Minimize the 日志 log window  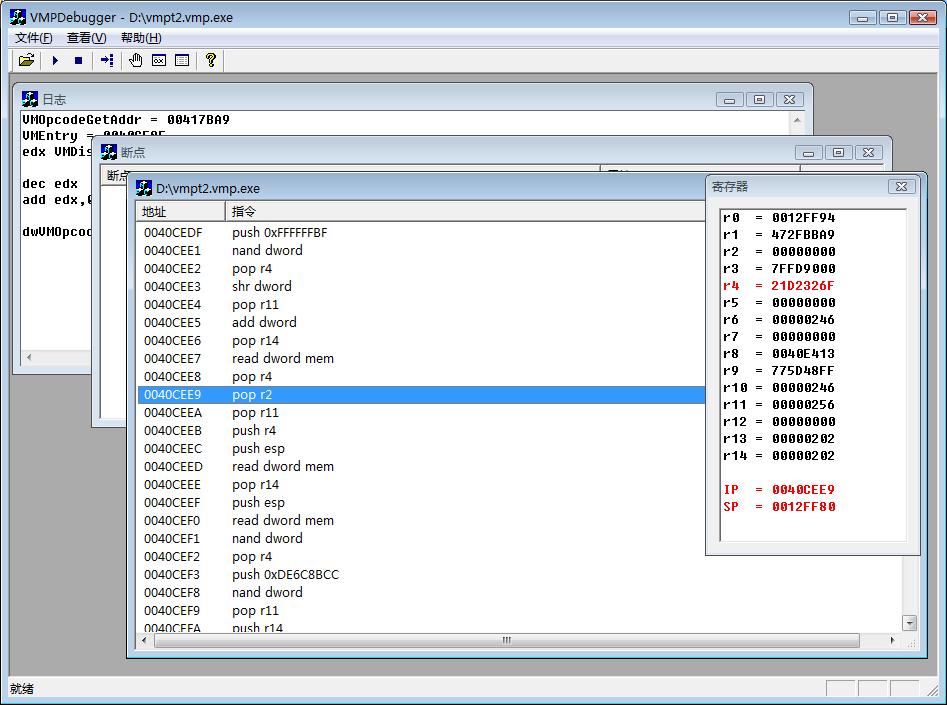(730, 100)
